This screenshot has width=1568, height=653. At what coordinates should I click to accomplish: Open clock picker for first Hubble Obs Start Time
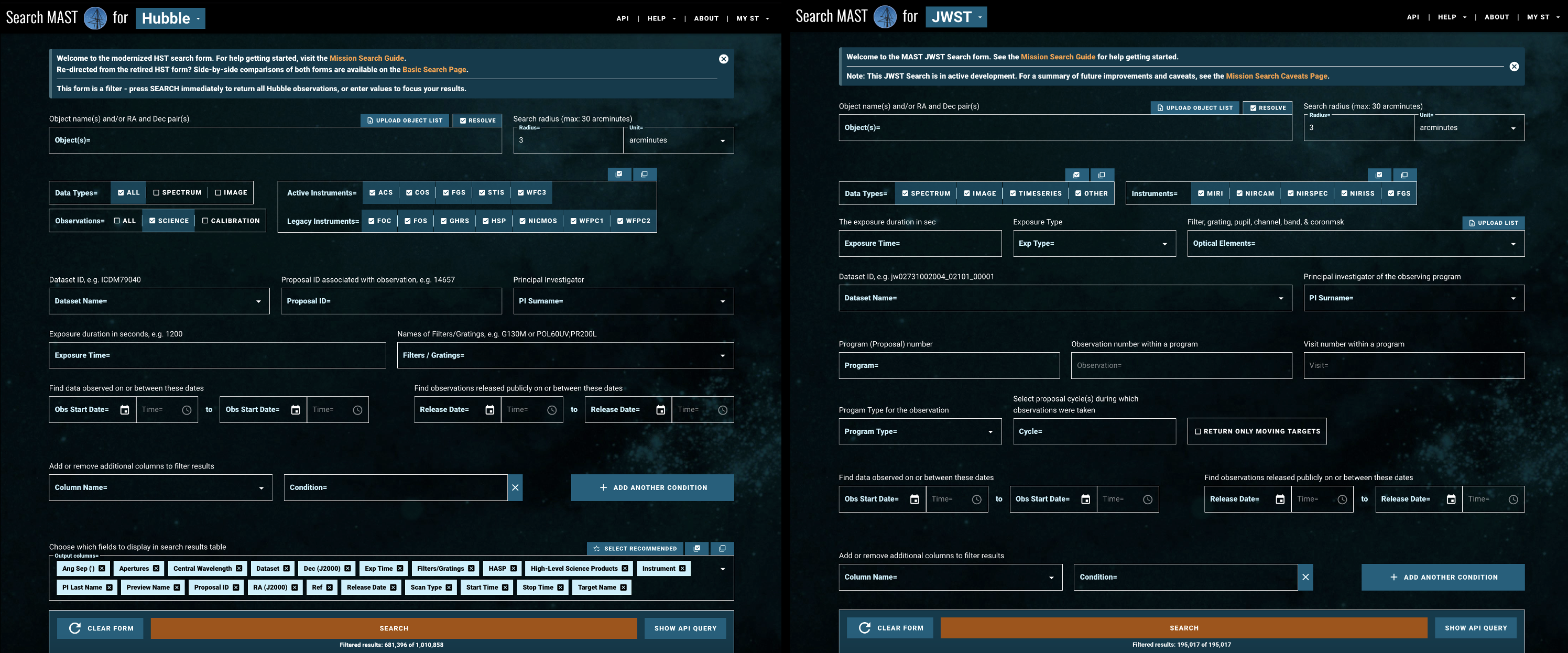[x=187, y=410]
